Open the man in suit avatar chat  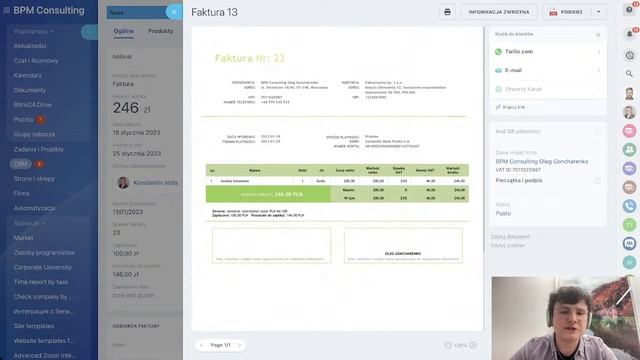[629, 112]
